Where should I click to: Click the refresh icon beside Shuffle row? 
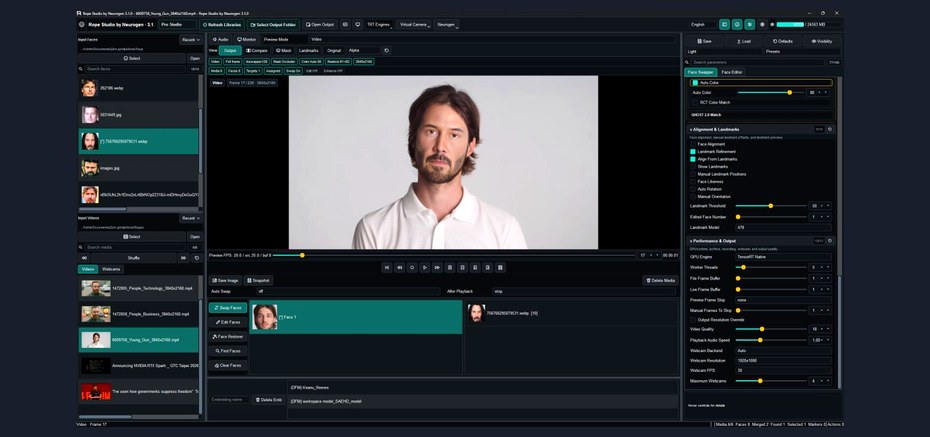pos(196,258)
